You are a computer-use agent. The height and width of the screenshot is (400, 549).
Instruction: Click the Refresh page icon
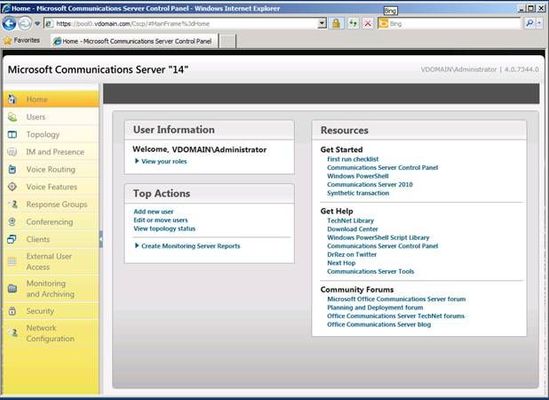[353, 24]
